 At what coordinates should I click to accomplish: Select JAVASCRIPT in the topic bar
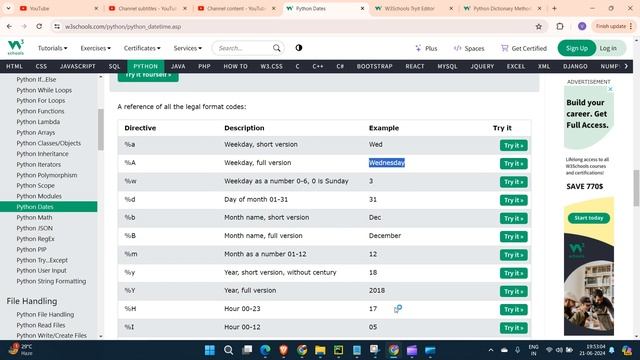[x=78, y=66]
